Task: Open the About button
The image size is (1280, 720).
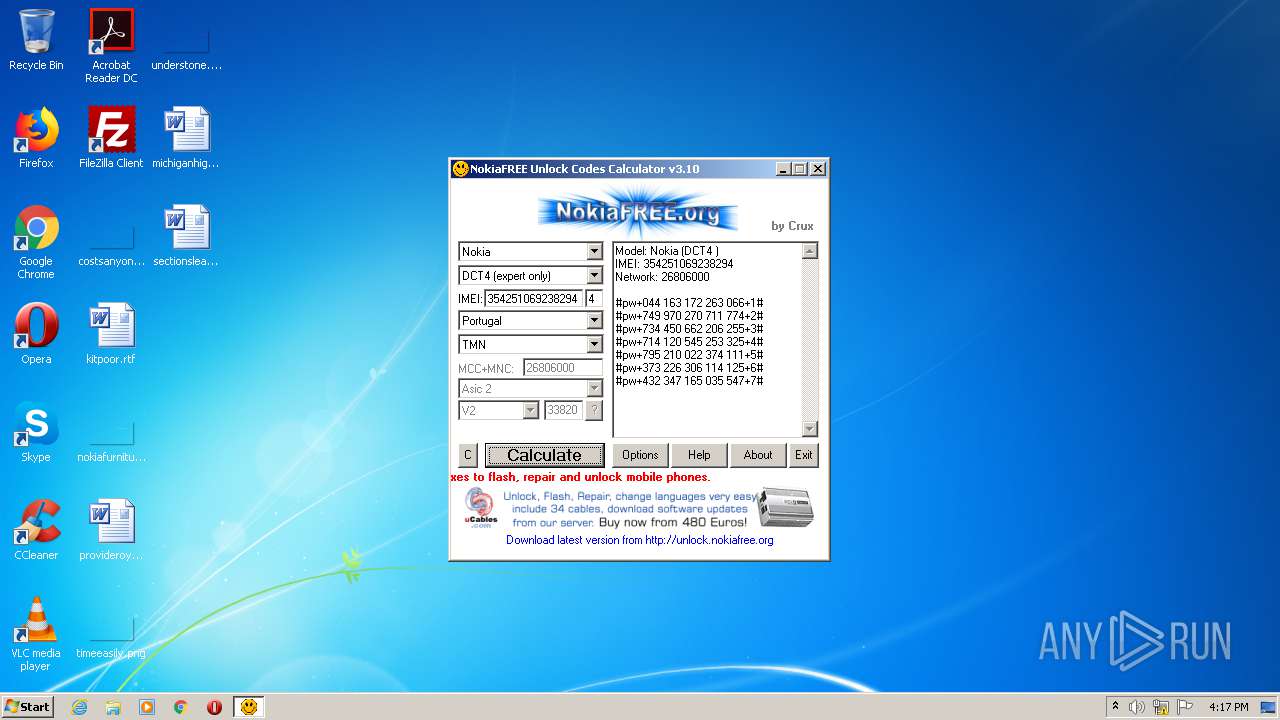Action: pyautogui.click(x=758, y=455)
